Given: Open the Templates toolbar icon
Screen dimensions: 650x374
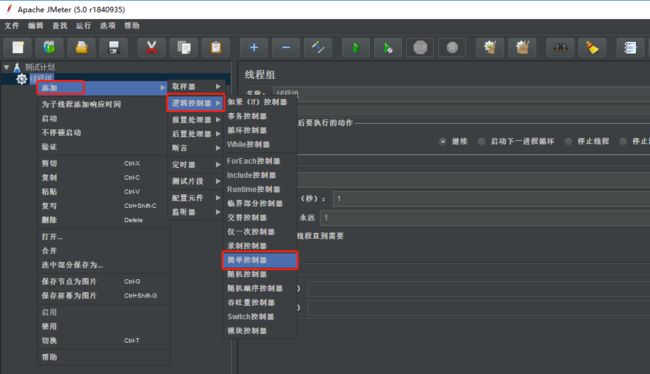Looking at the screenshot, I should tap(50, 48).
